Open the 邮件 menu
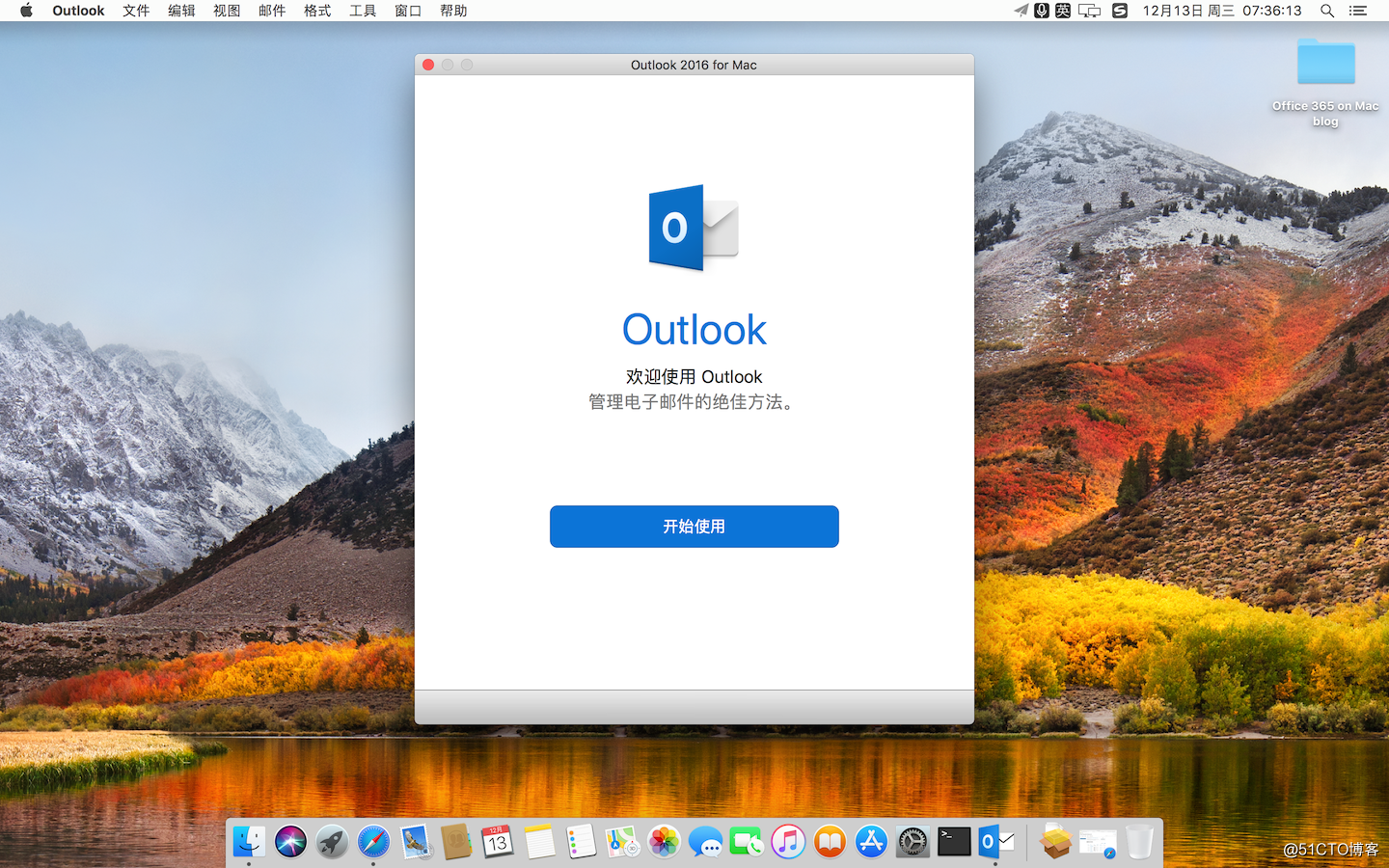Screen dimensions: 1389x868 pos(272,11)
